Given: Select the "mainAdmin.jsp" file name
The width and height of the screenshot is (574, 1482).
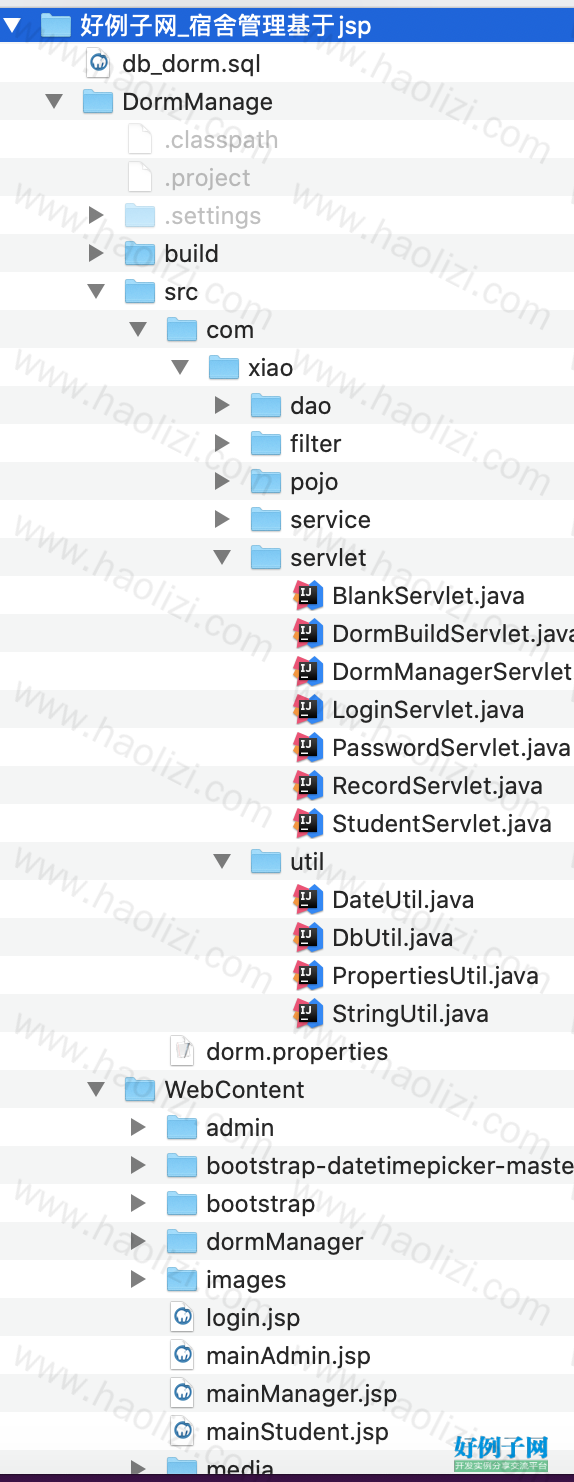Looking at the screenshot, I should click(288, 1357).
